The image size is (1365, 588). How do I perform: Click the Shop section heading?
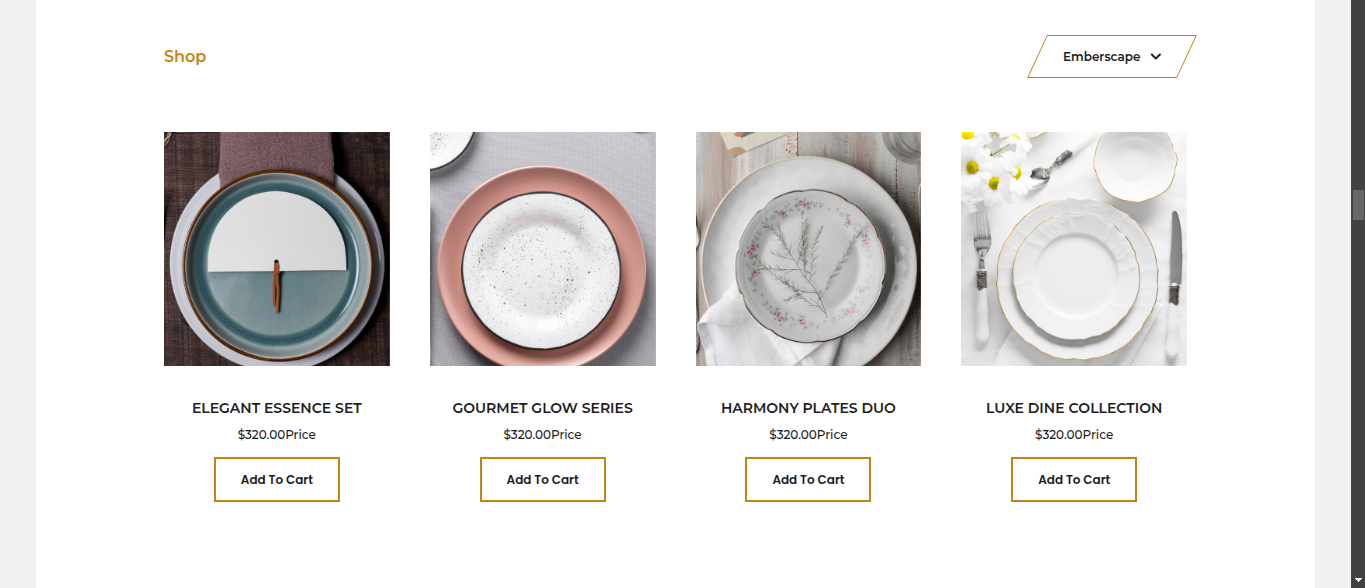(x=185, y=57)
